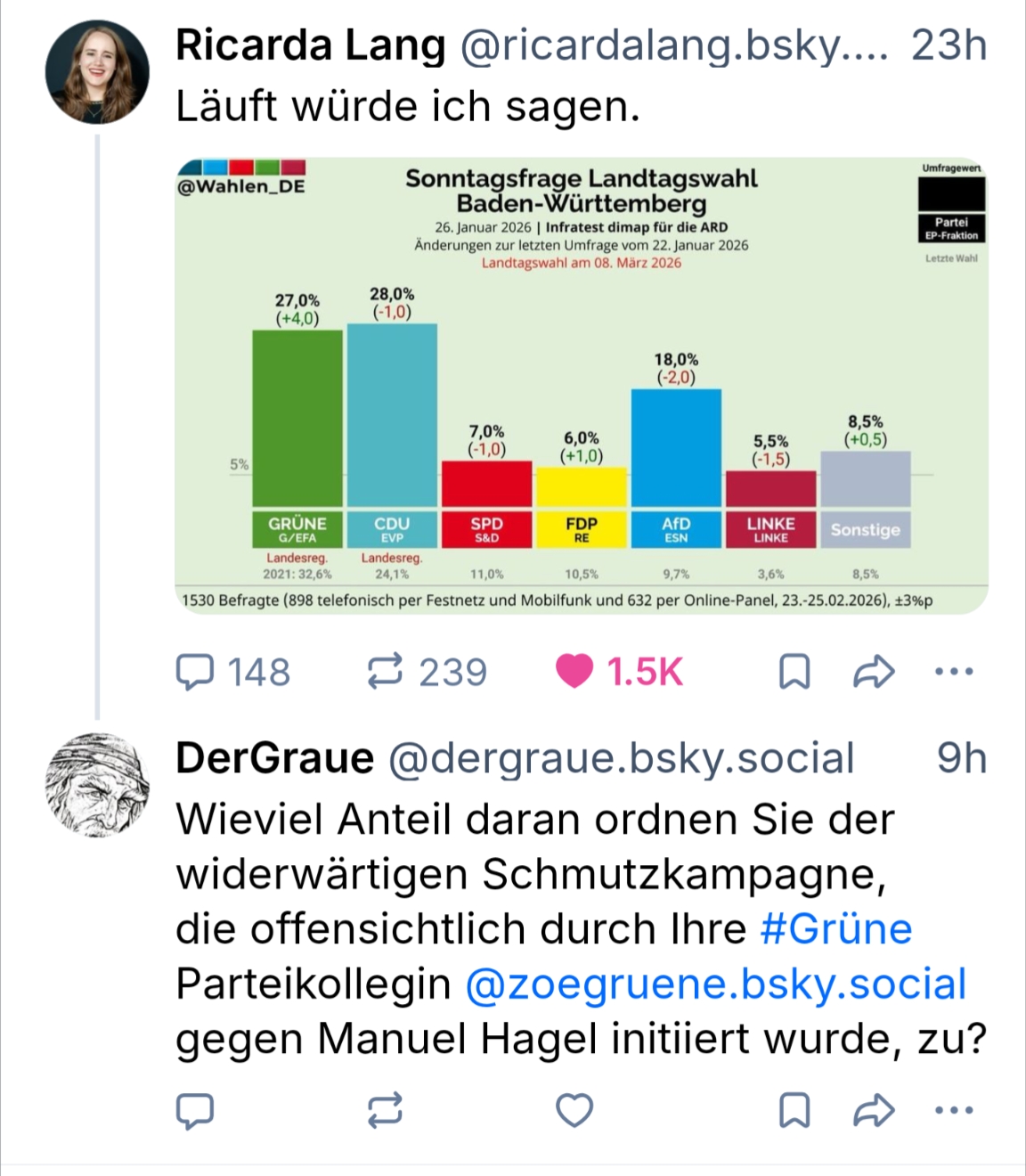Open the #Grüne hashtag

(836, 929)
